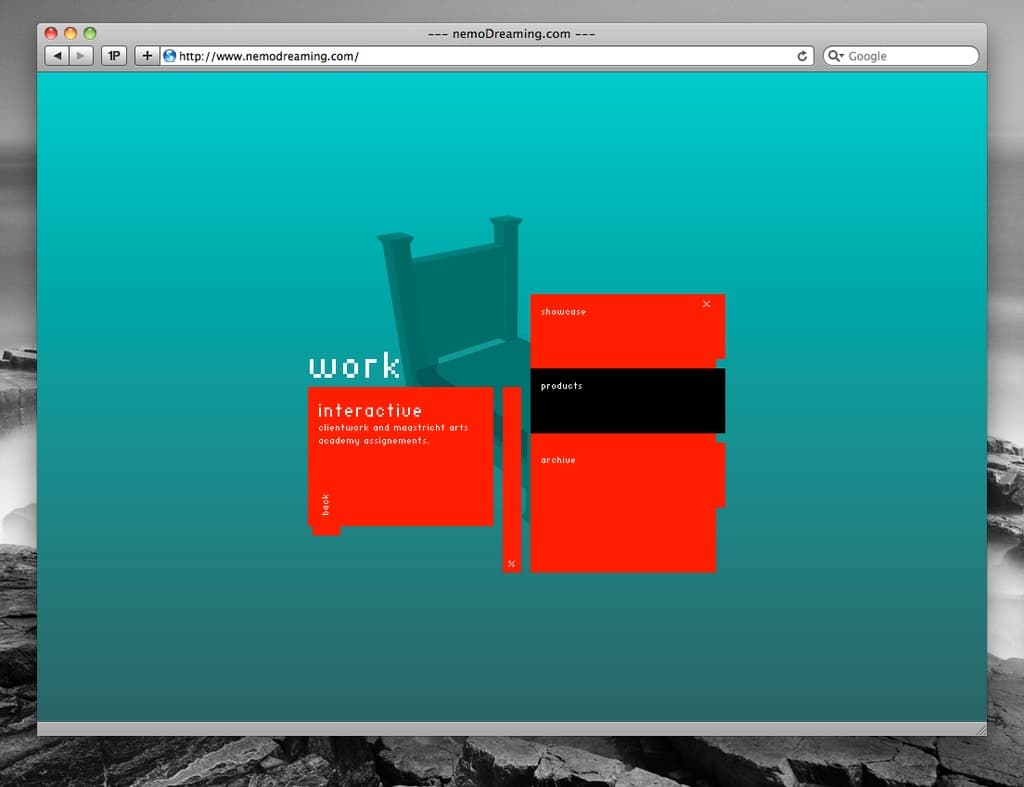This screenshot has height=787, width=1024.
Task: Open the archive section
Action: click(x=557, y=461)
